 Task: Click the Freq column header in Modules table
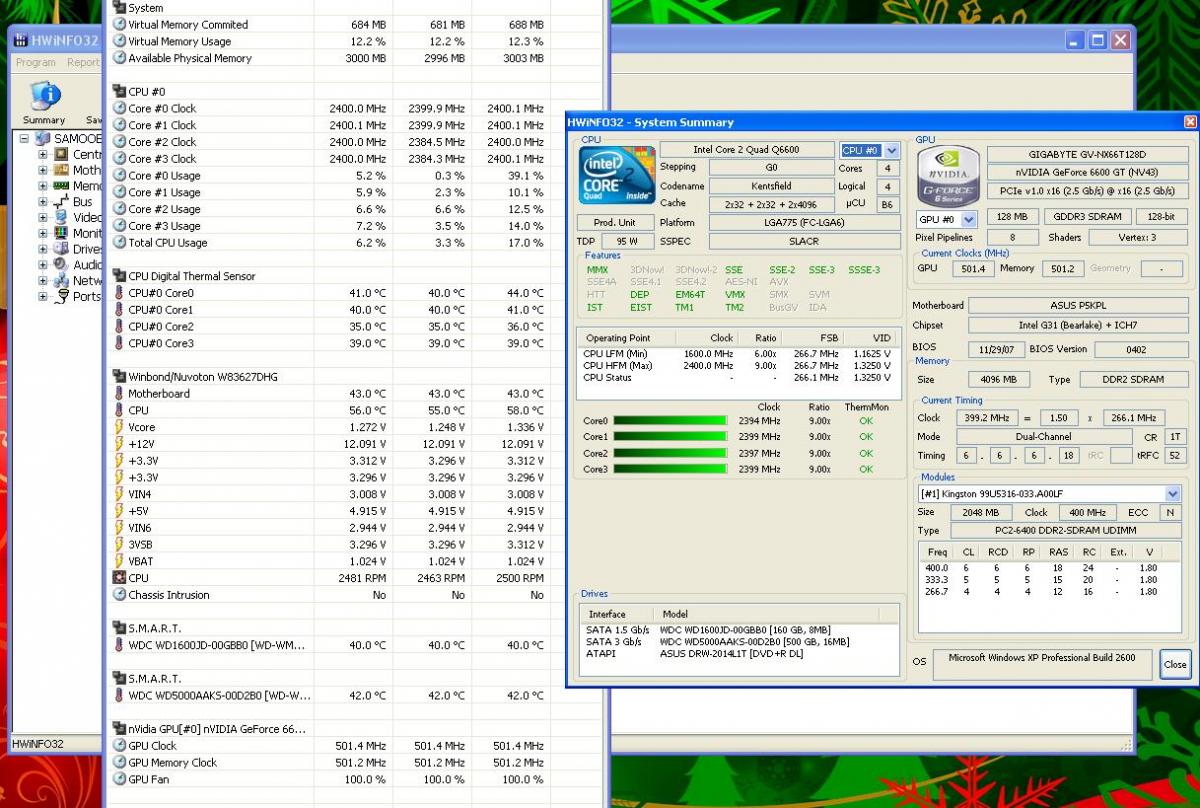coord(937,552)
